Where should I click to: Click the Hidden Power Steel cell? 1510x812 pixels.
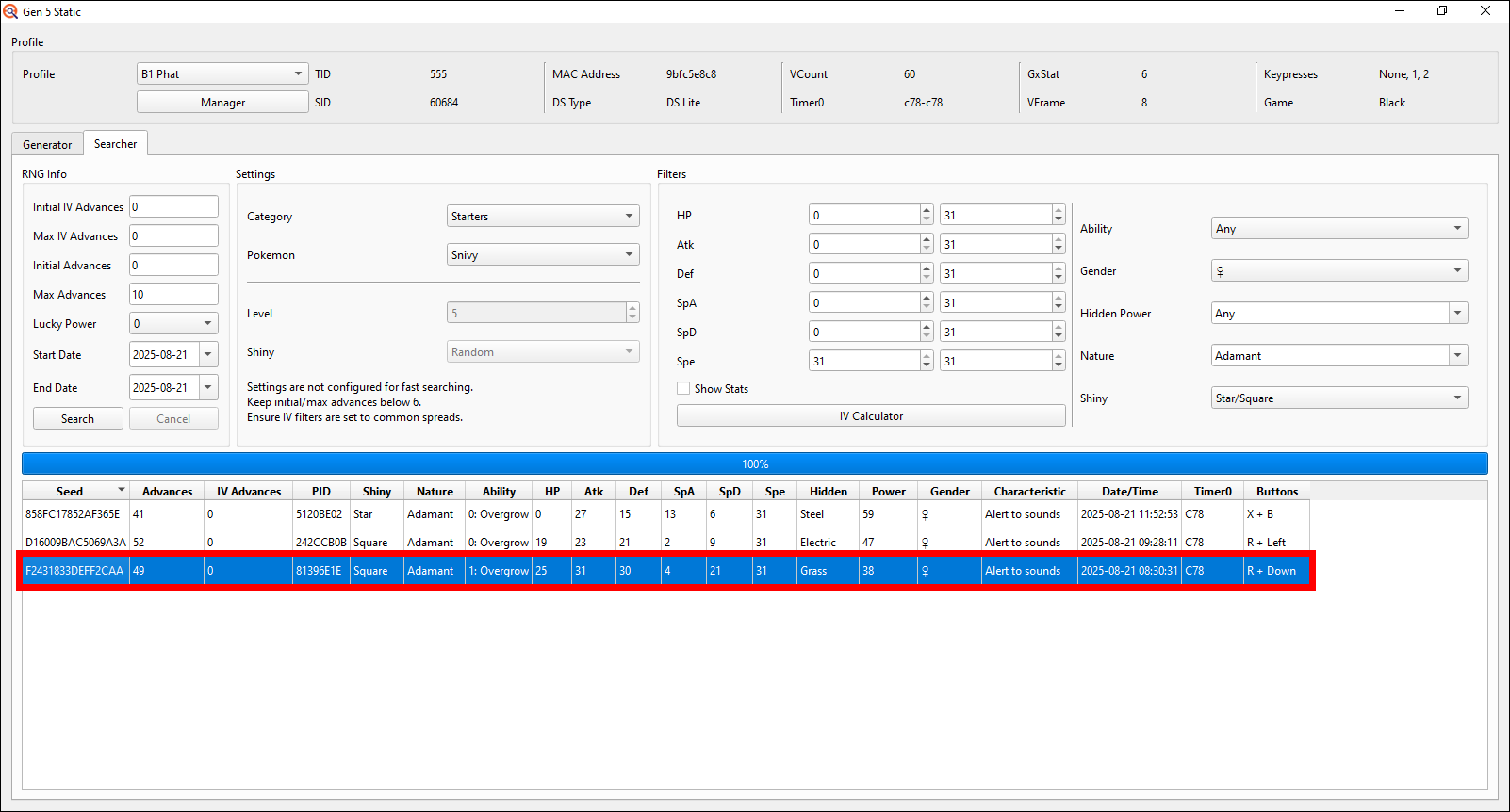pos(828,514)
